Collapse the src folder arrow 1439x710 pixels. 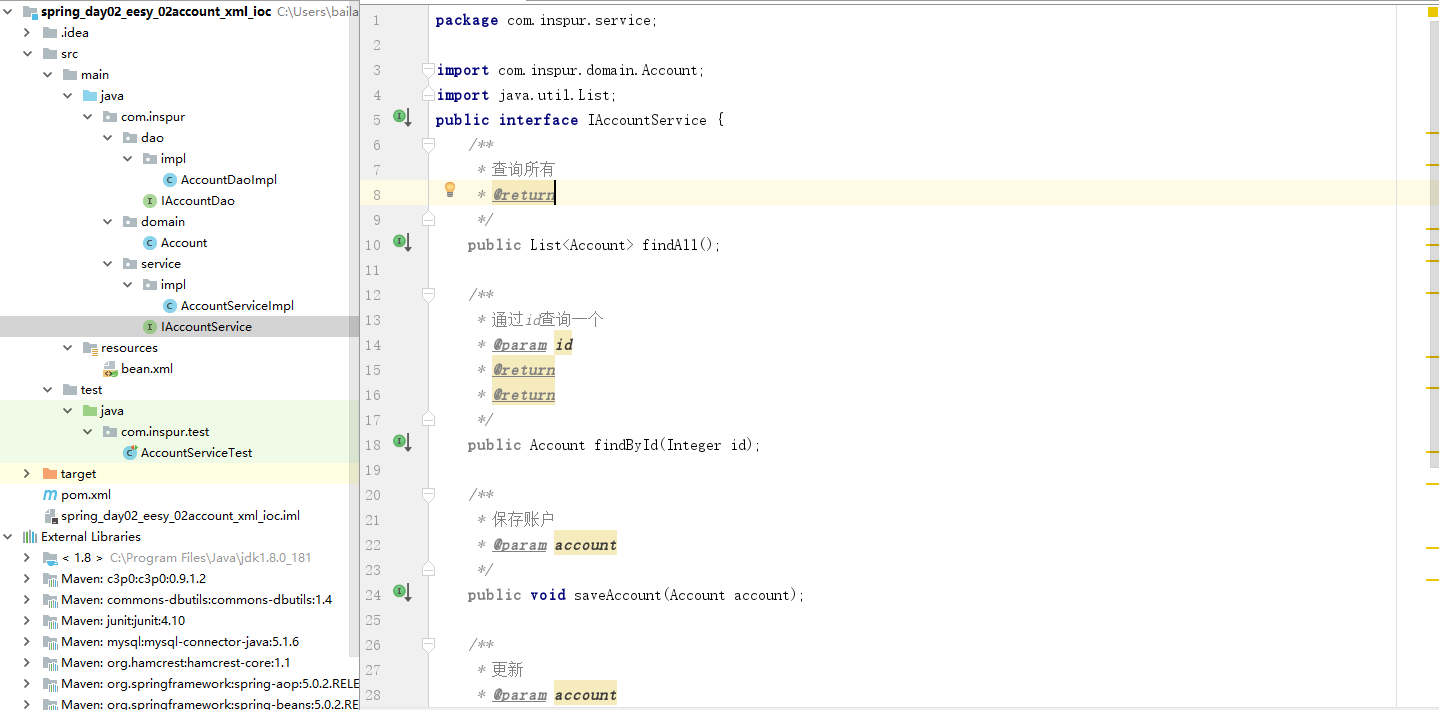coord(29,54)
